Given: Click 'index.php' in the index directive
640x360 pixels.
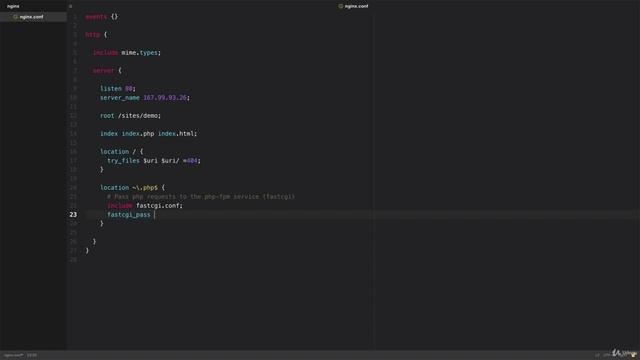Looking at the screenshot, I should tap(138, 133).
